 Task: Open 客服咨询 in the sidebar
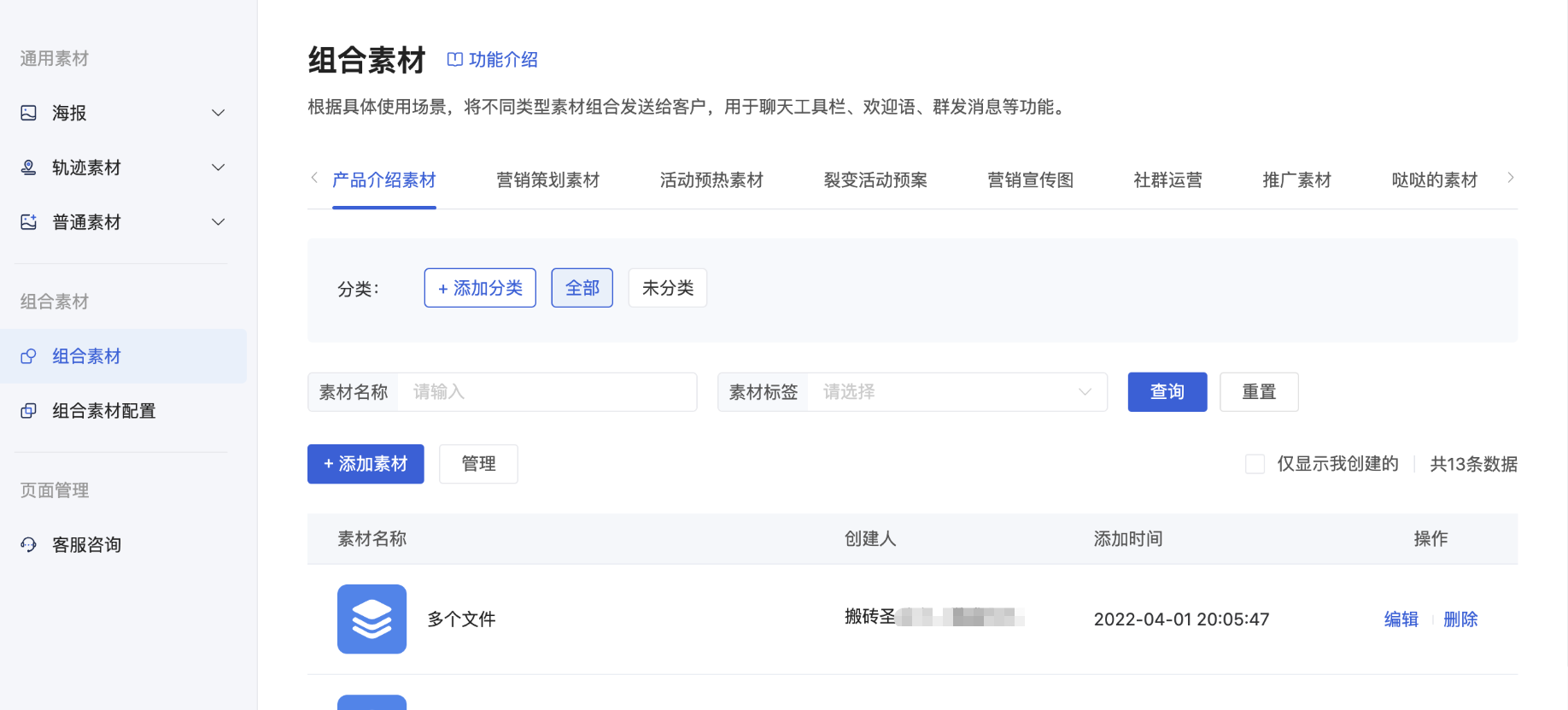[x=124, y=545]
